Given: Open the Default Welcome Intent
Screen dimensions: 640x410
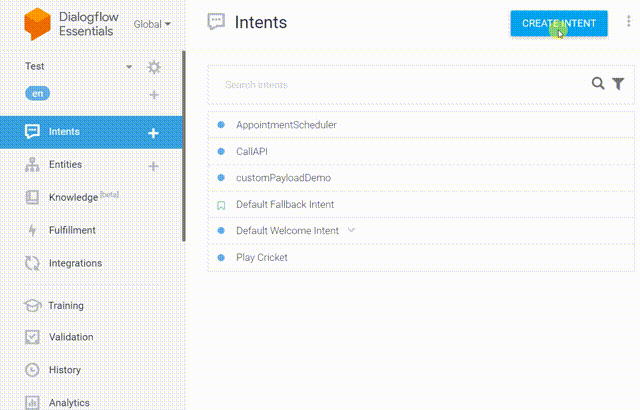Looking at the screenshot, I should pos(287,231).
